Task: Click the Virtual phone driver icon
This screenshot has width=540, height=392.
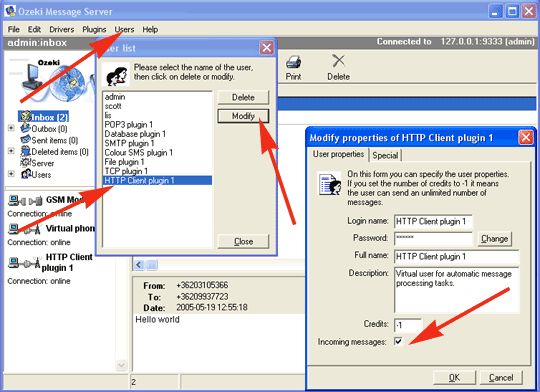Action: pyautogui.click(x=24, y=229)
